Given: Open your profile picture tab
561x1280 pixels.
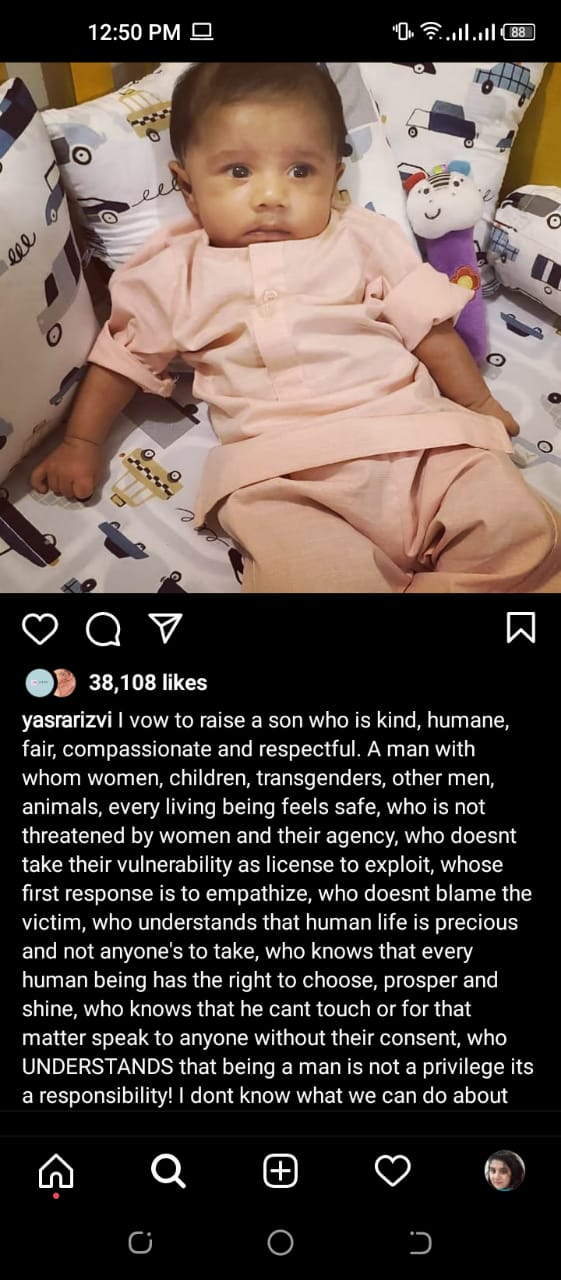Looking at the screenshot, I should point(505,1171).
